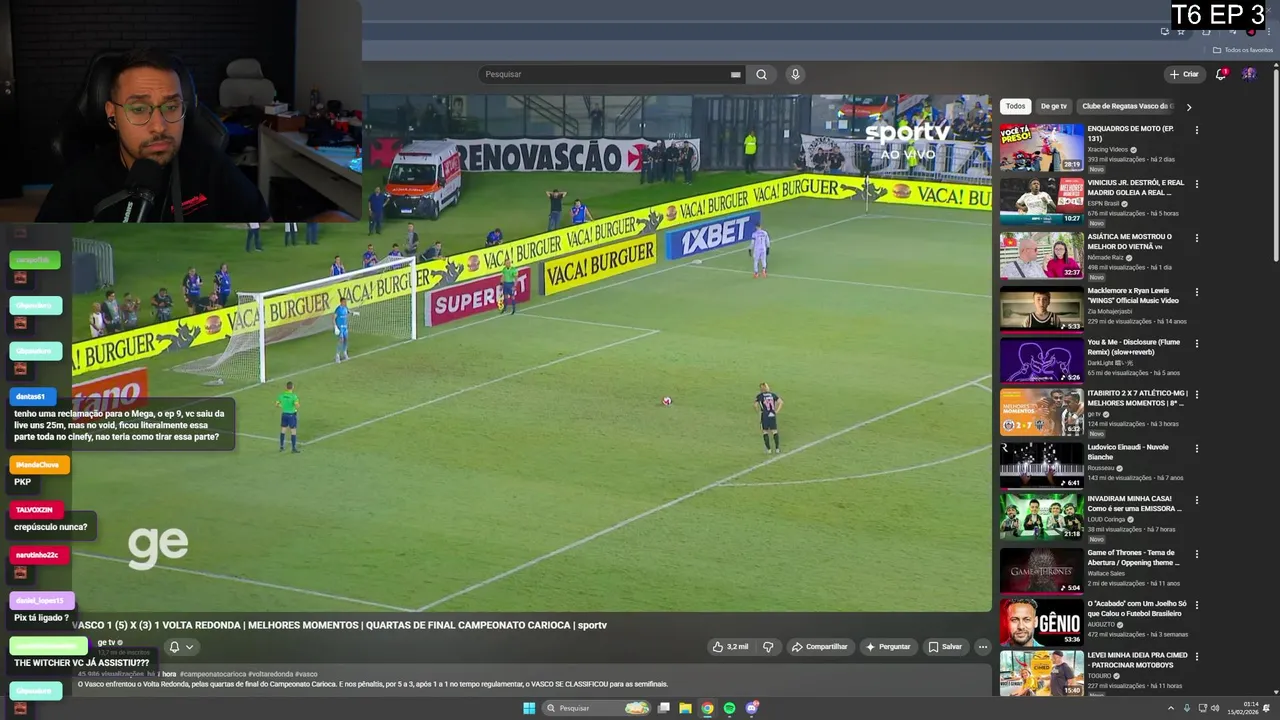
Task: Open LEVEI MINHA IDEIA PRA CIMED video
Action: 1042,674
